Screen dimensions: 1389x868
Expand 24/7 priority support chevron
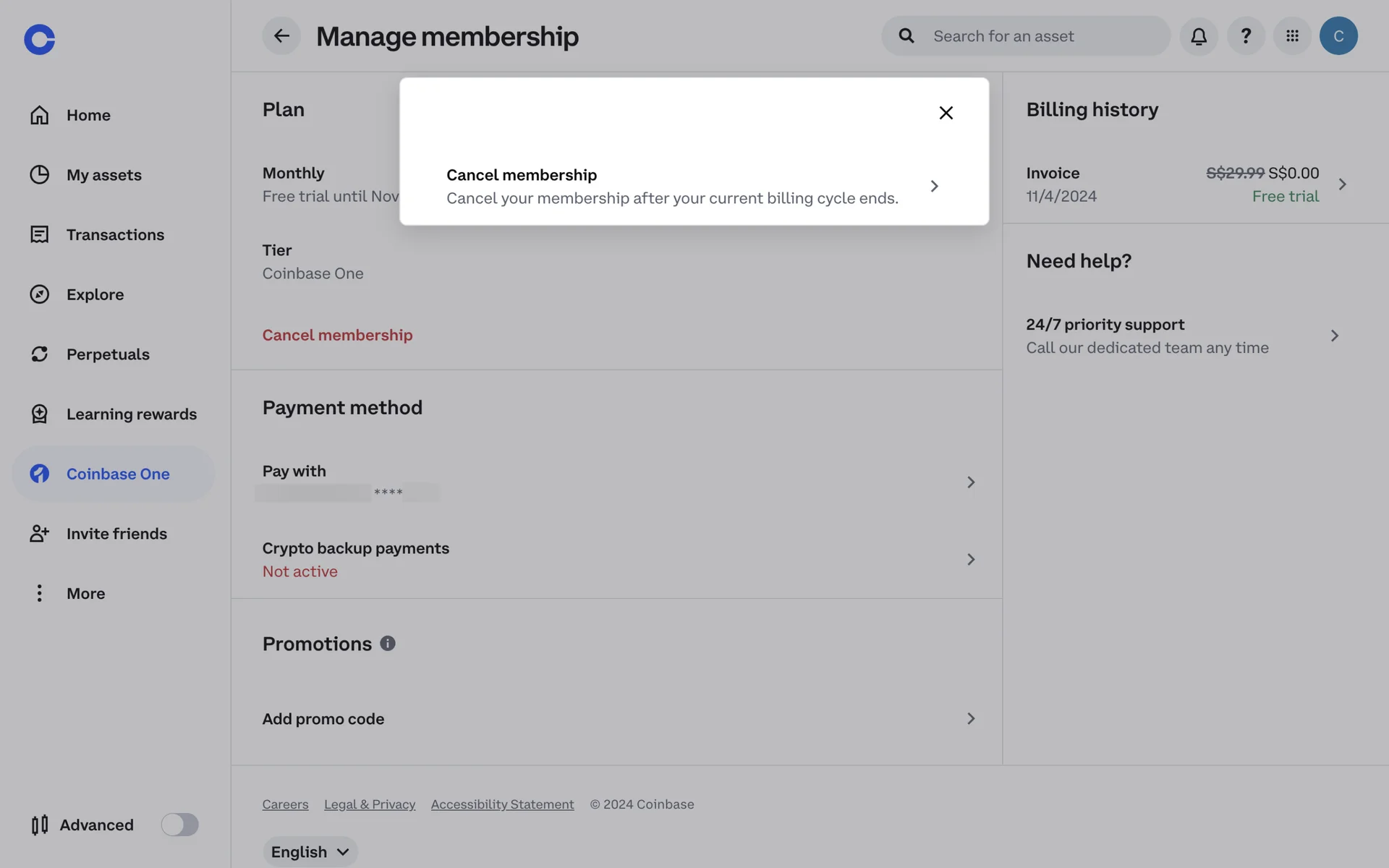click(1334, 336)
